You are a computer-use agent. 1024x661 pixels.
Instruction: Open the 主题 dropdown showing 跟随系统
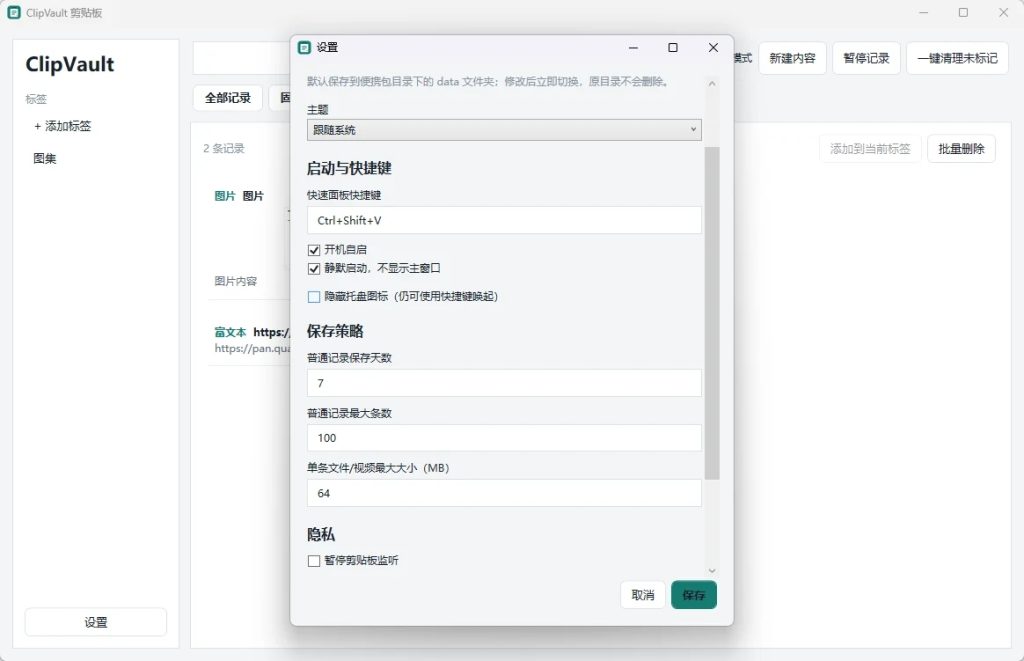click(504, 130)
